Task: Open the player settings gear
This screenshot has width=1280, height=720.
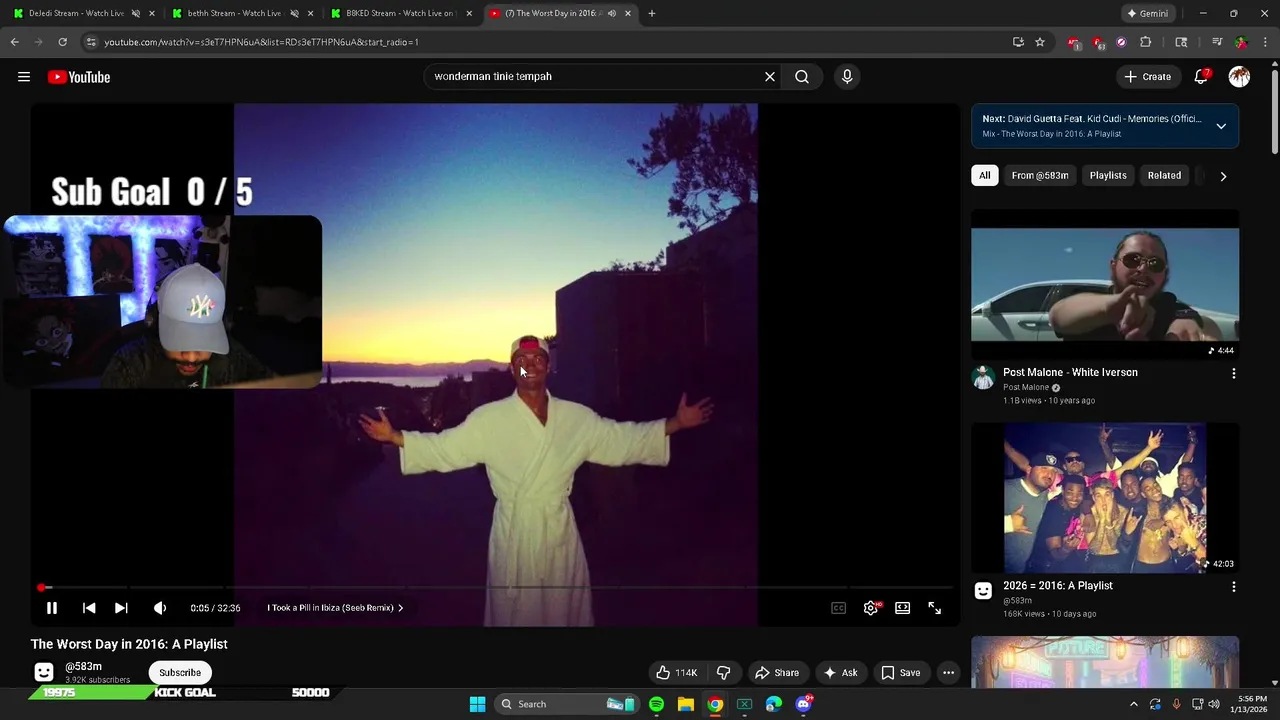Action: [x=871, y=608]
